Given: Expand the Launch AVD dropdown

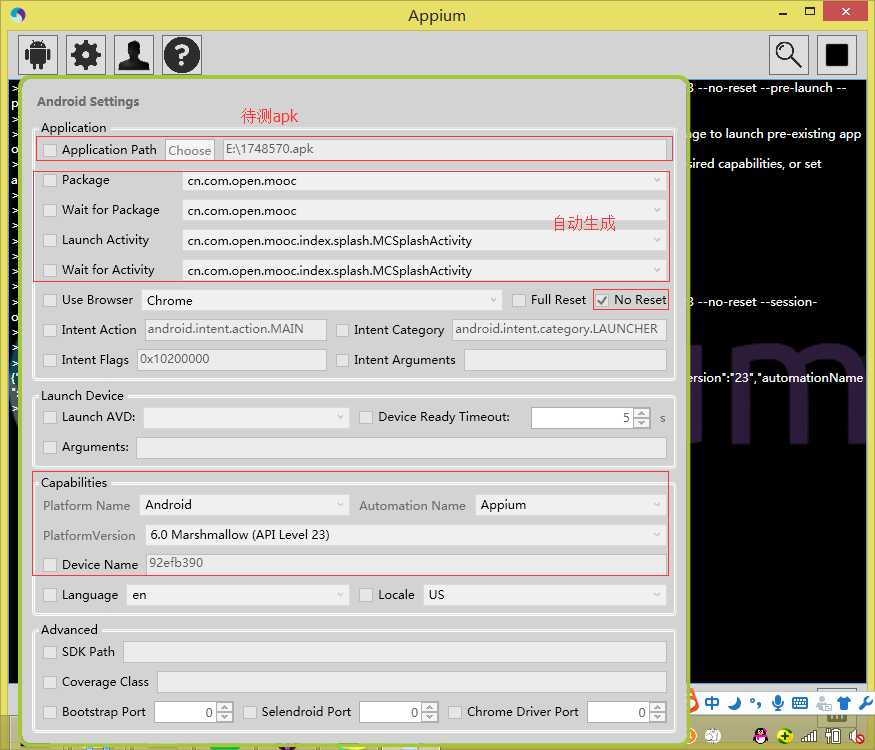Looking at the screenshot, I should point(246,417).
